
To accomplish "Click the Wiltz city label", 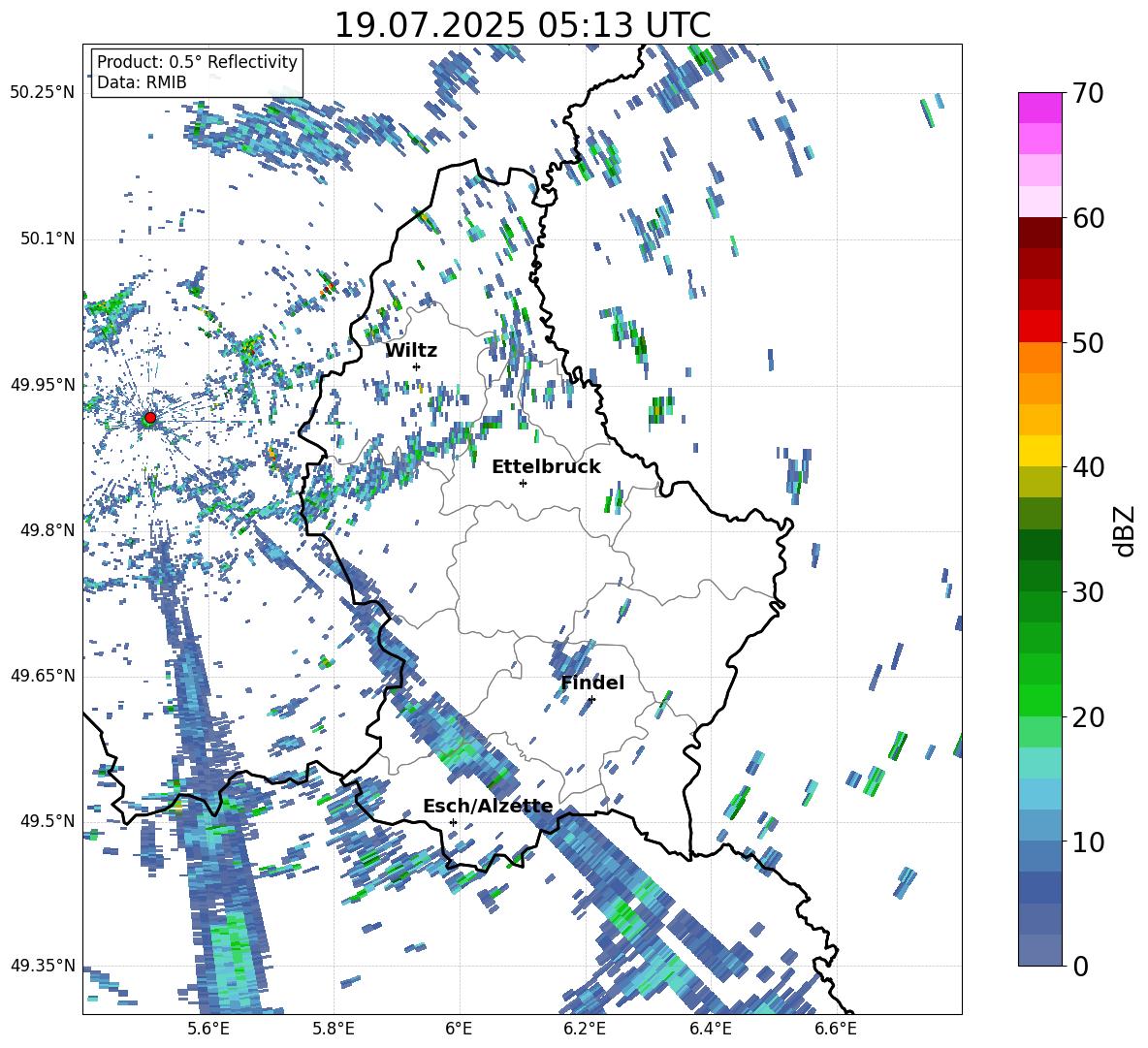I will (x=411, y=351).
